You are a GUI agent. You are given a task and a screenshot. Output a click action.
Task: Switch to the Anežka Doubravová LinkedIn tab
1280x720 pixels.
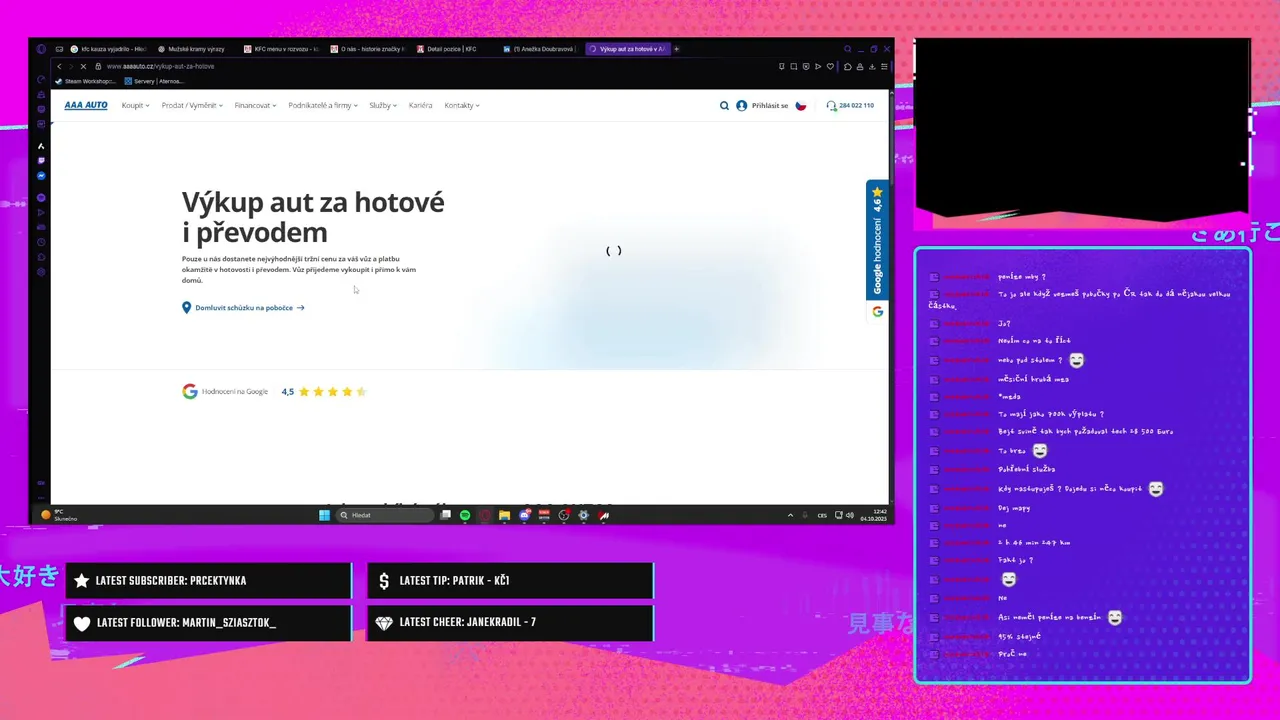pyautogui.click(x=539, y=49)
